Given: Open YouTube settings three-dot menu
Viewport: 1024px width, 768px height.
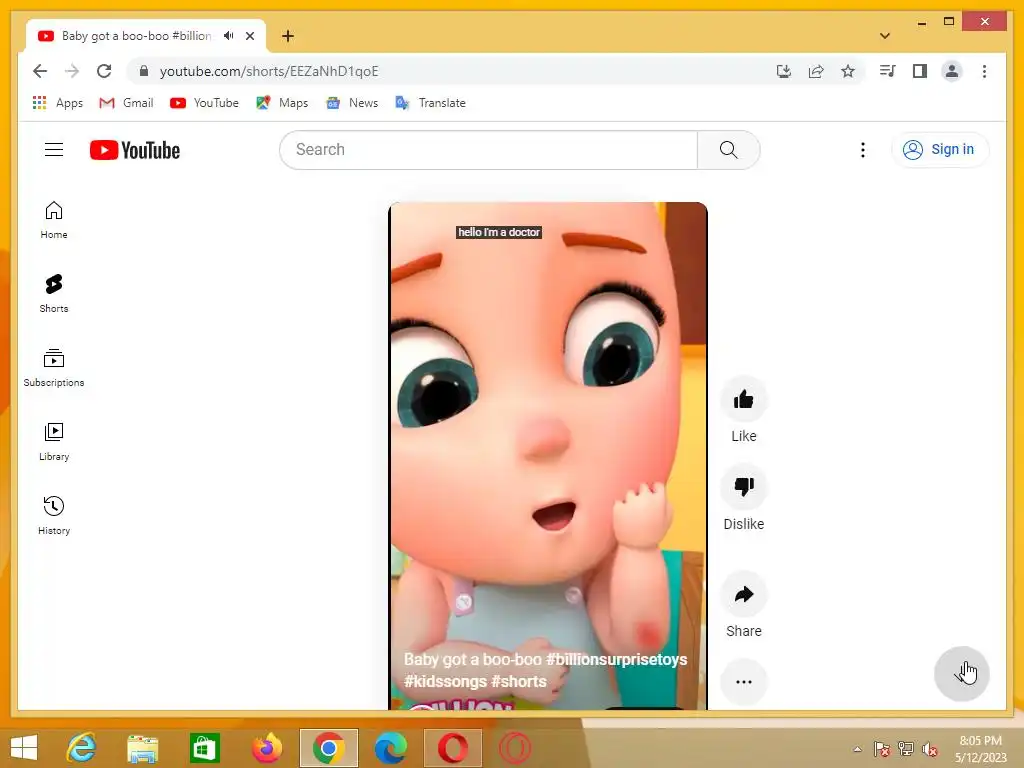Looking at the screenshot, I should coord(863,150).
